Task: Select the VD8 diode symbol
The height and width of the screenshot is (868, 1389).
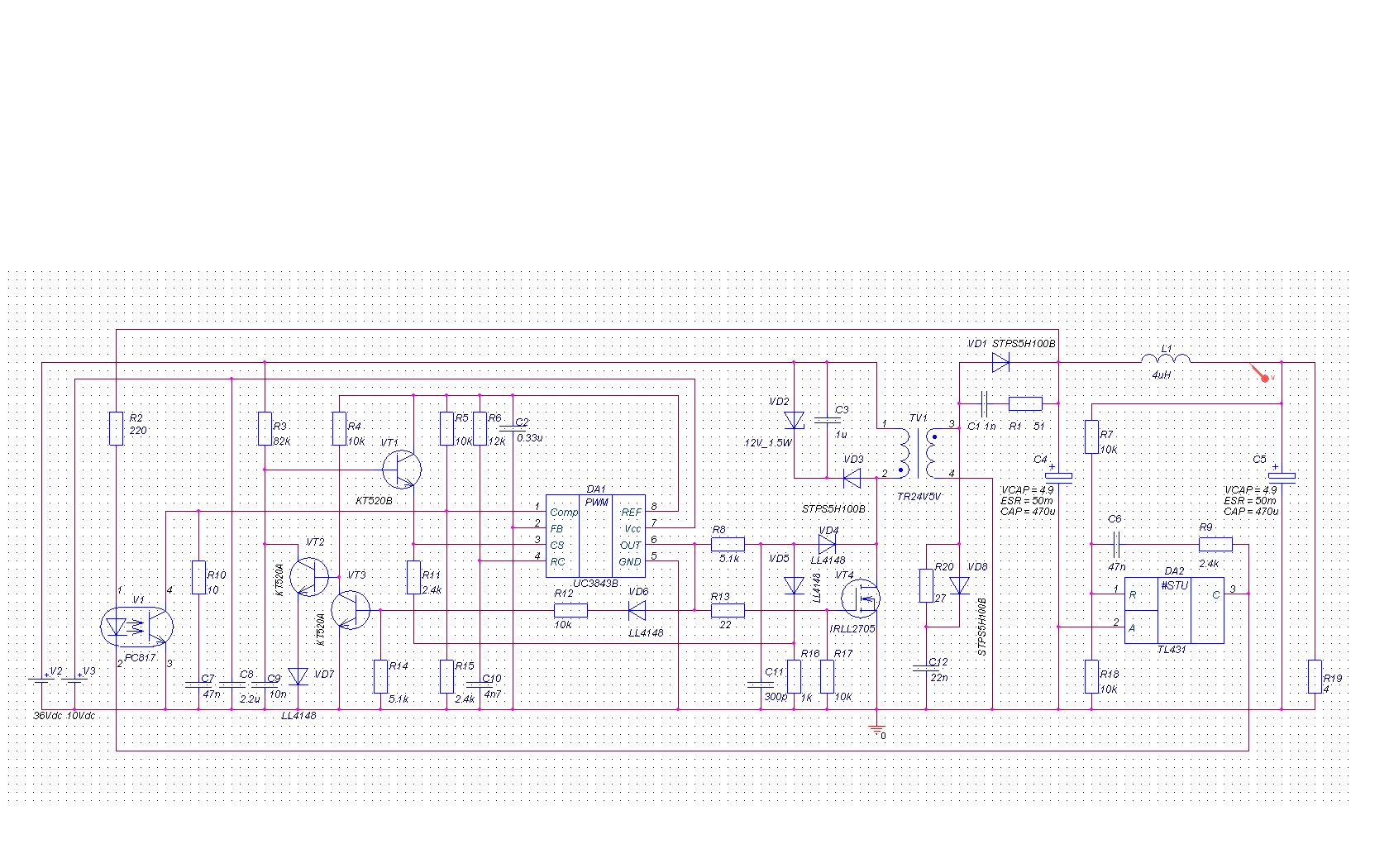Action: coord(959,585)
